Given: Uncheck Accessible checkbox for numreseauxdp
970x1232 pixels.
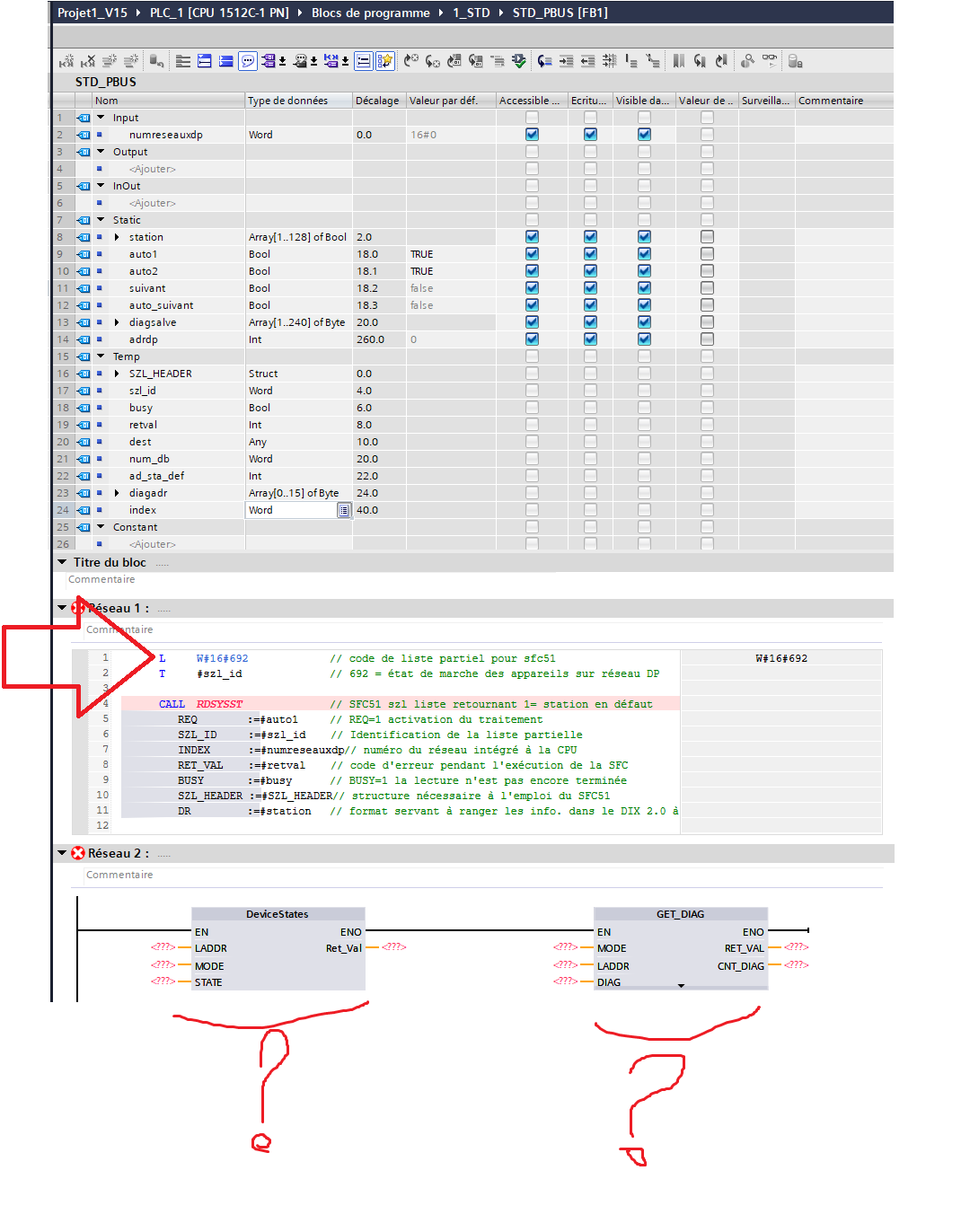Looking at the screenshot, I should coord(532,135).
